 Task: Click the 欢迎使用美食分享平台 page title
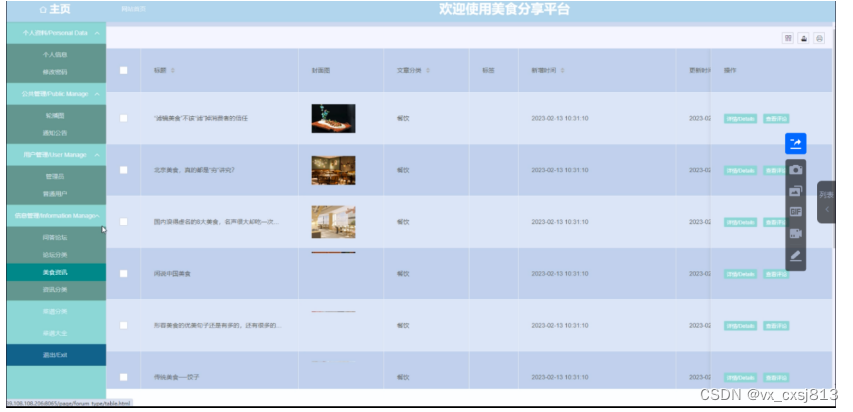[504, 9]
